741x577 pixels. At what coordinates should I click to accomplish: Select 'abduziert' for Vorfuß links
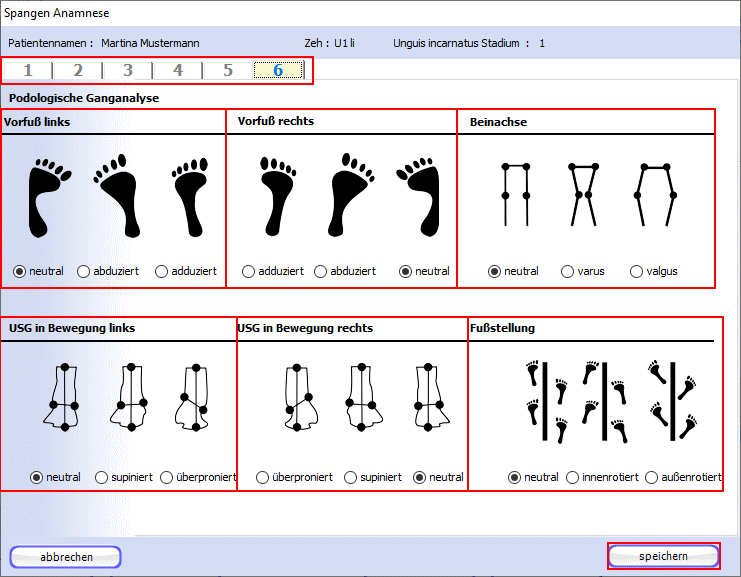coord(84,271)
